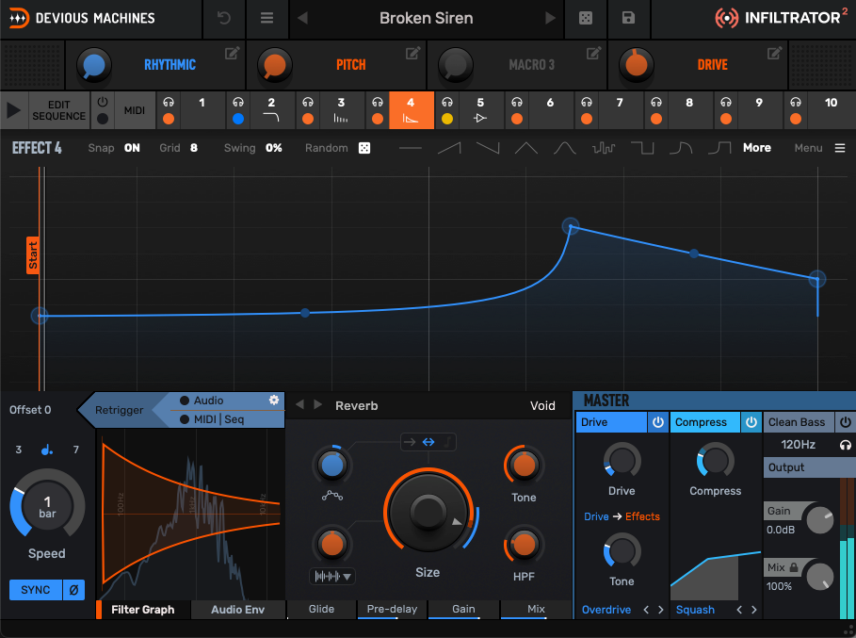Select the MIDI | Seq retrigger option
The width and height of the screenshot is (856, 638).
coord(212,419)
